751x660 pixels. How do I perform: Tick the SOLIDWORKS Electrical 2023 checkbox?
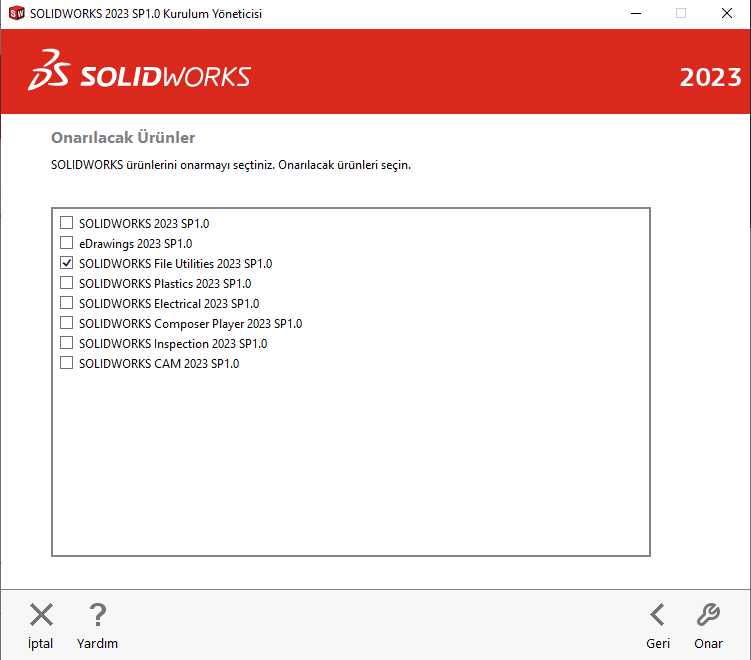(x=67, y=303)
